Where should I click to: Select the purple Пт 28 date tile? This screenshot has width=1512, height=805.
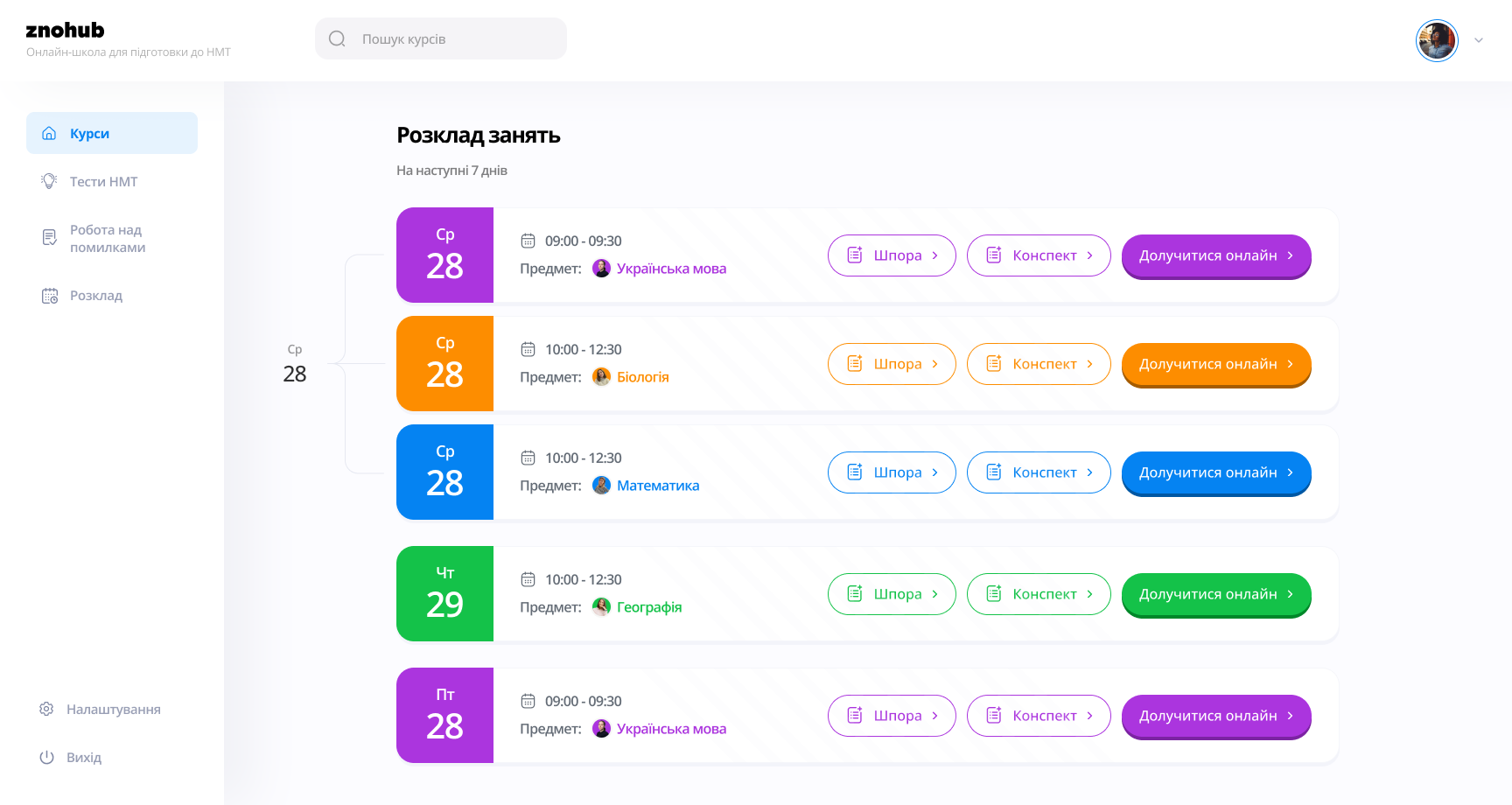coord(444,716)
